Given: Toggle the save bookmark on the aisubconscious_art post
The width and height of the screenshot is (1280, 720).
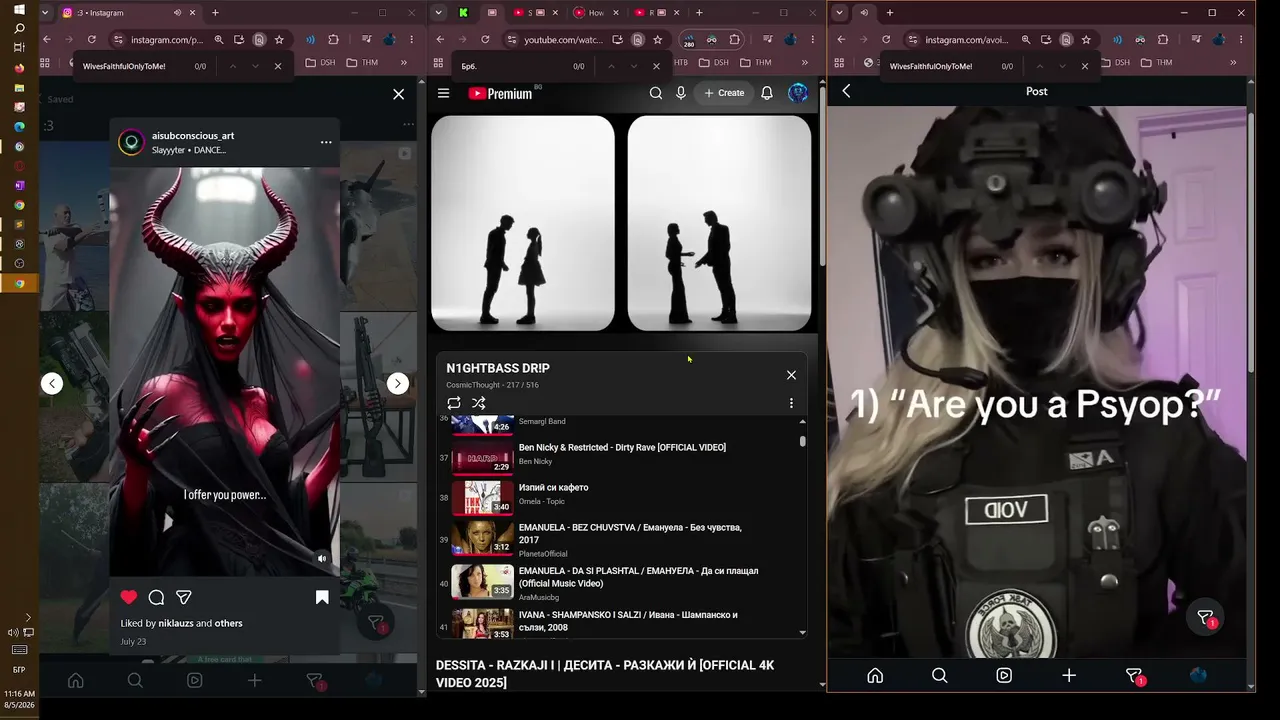Looking at the screenshot, I should coord(322,597).
